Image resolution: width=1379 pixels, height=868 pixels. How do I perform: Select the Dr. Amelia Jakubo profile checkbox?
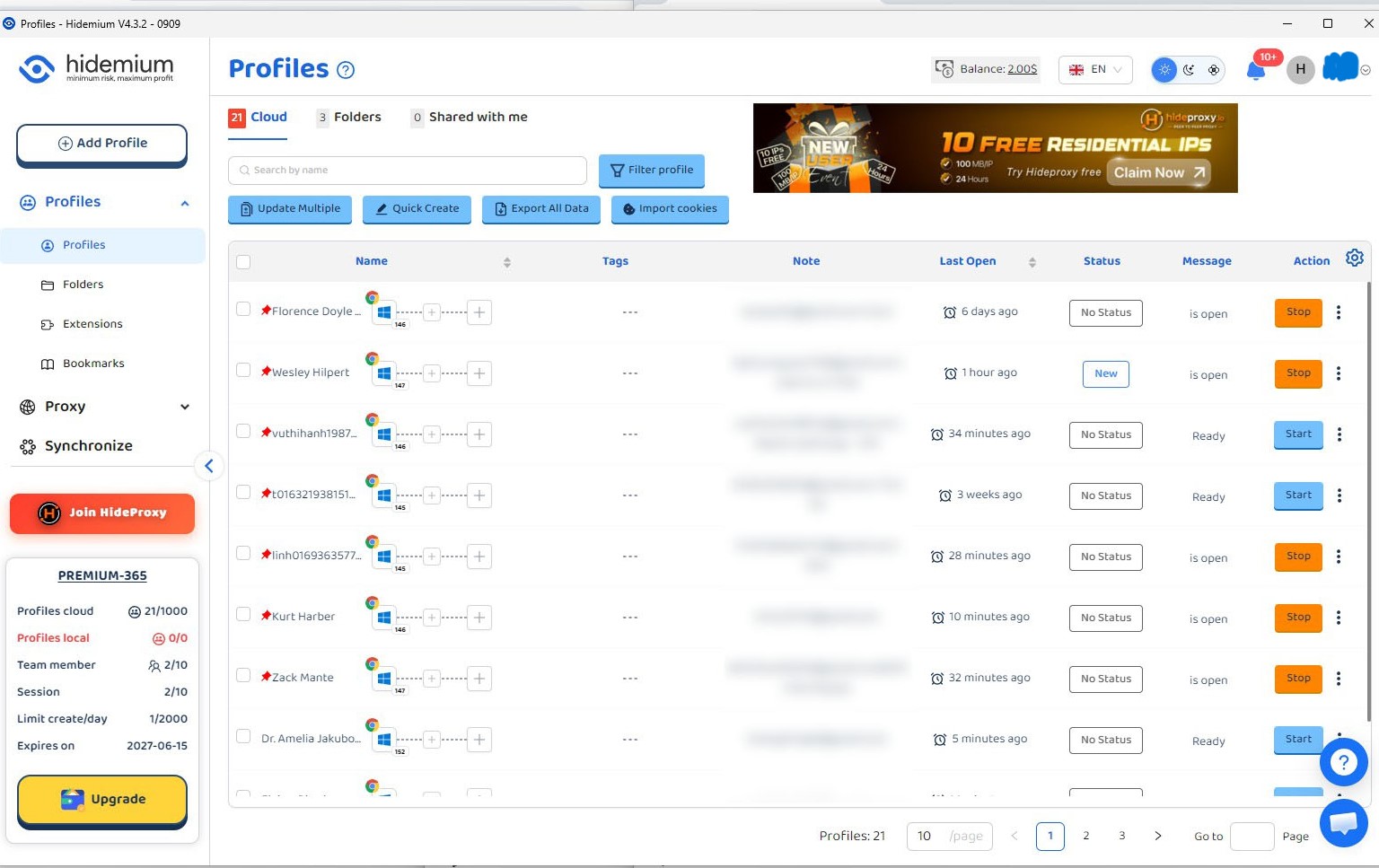tap(243, 736)
